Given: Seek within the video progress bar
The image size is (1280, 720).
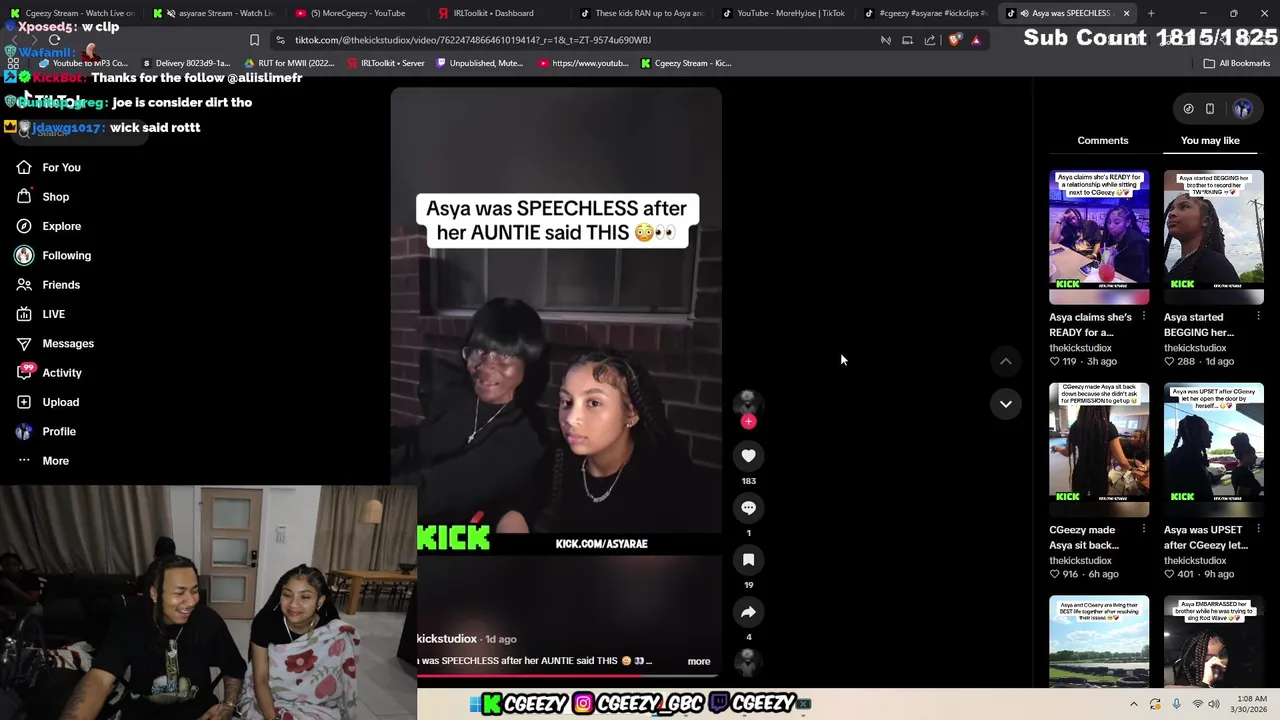Looking at the screenshot, I should 567,674.
